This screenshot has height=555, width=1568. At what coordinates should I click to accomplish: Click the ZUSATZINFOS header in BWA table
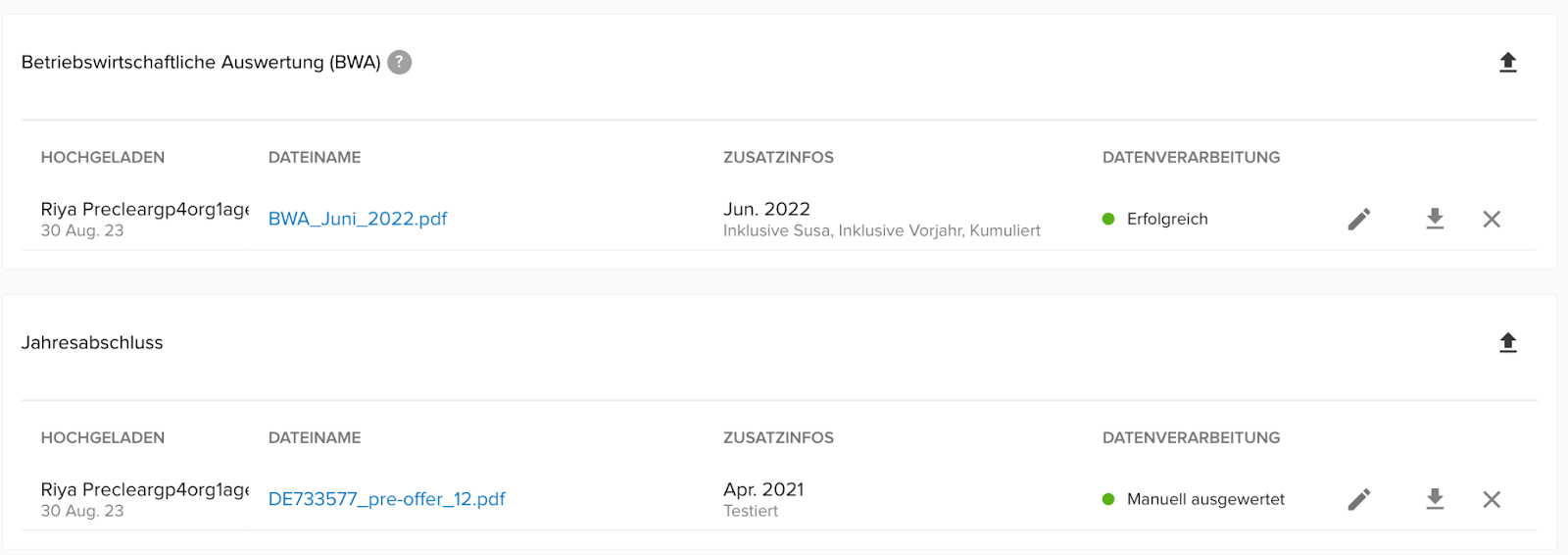(x=778, y=157)
